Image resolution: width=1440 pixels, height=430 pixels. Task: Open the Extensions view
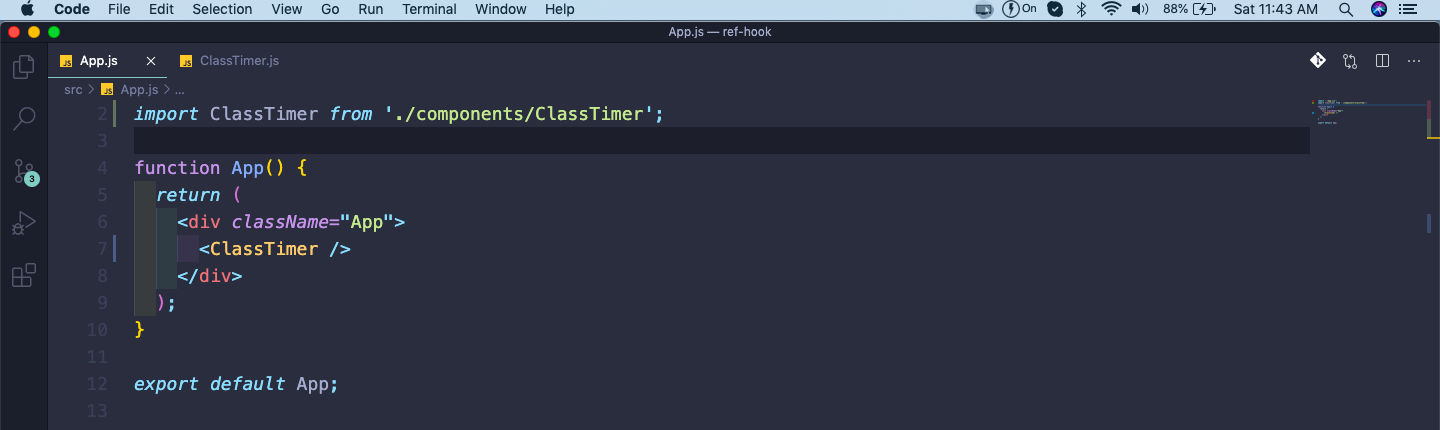click(23, 275)
